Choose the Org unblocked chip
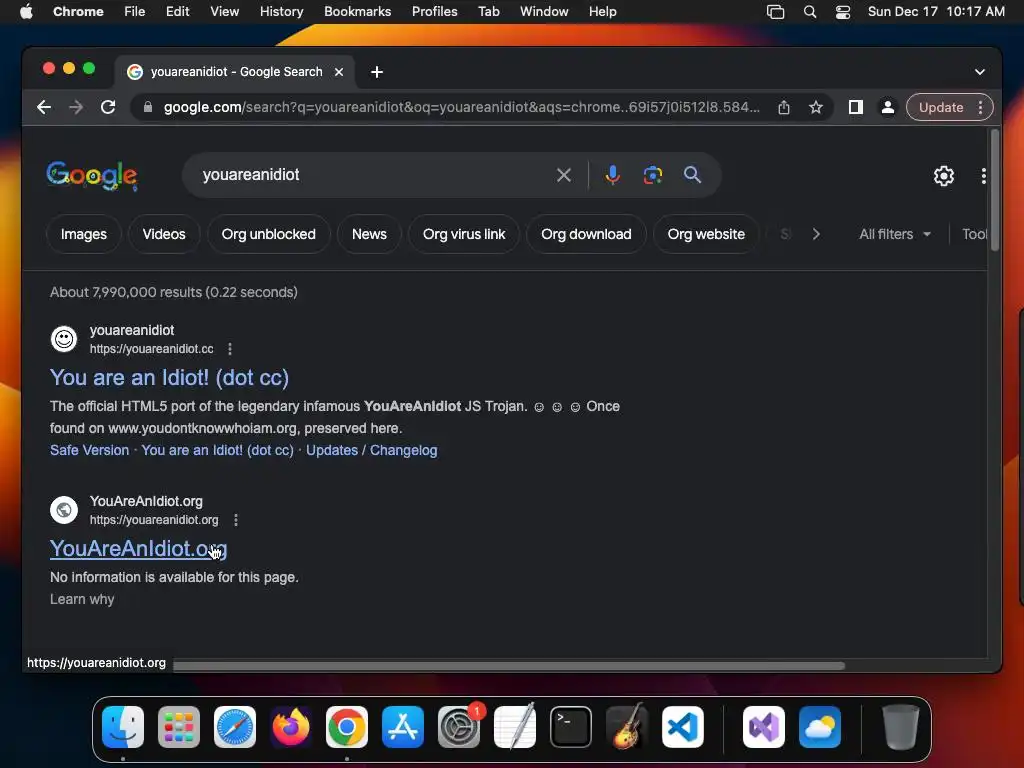Viewport: 1024px width, 768px height. point(268,234)
